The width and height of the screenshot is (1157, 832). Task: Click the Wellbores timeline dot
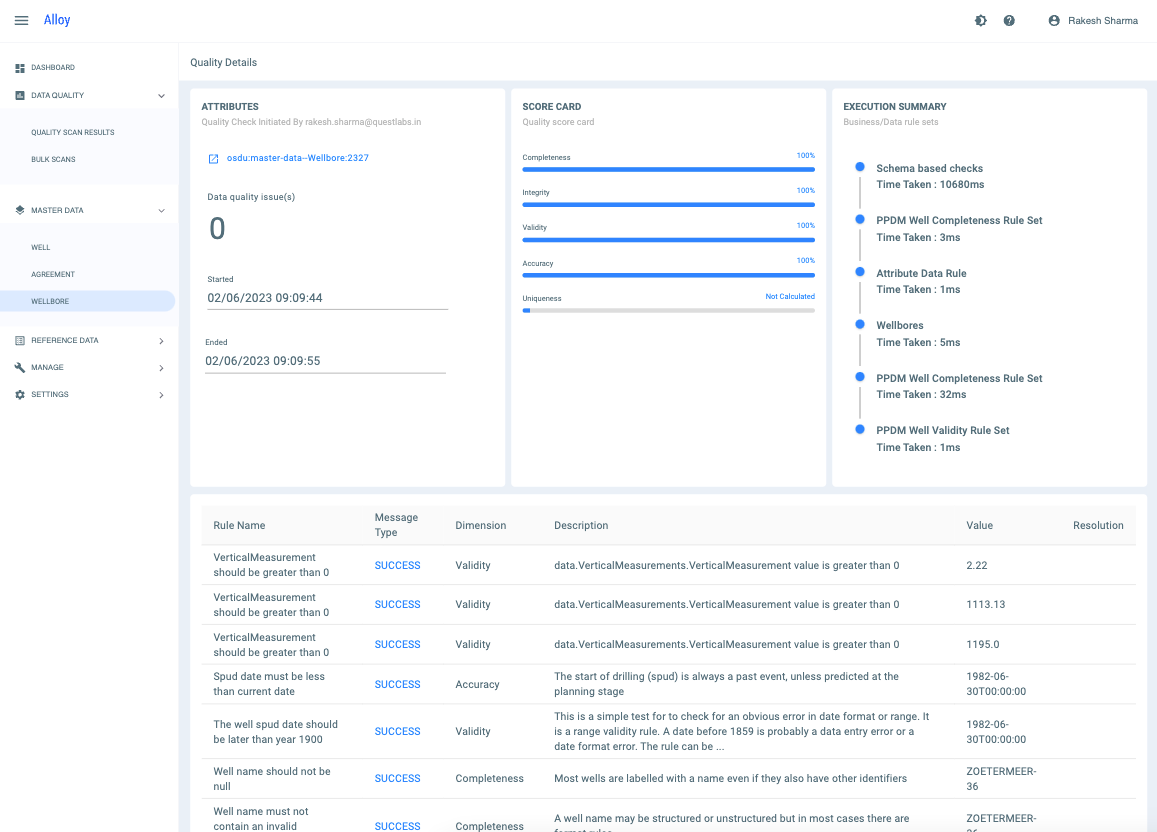pos(860,324)
